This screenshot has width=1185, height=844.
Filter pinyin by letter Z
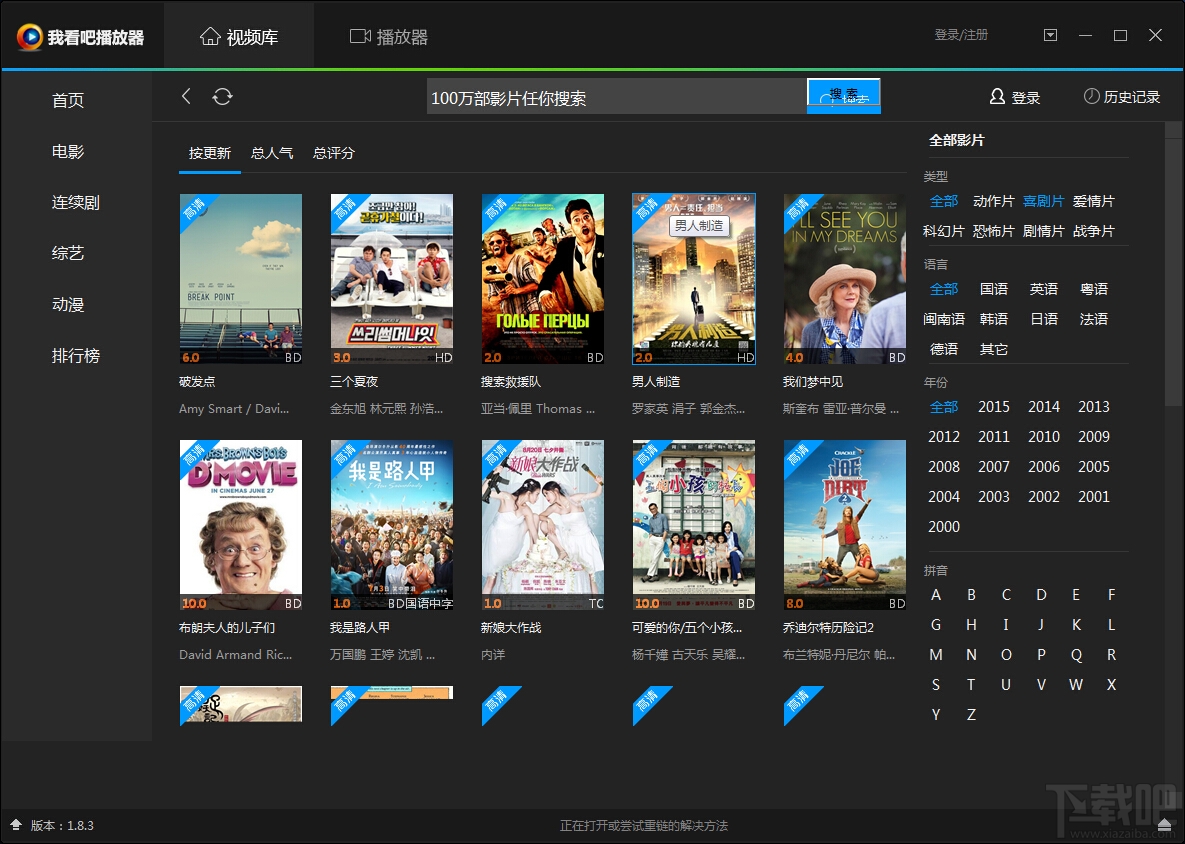click(971, 715)
